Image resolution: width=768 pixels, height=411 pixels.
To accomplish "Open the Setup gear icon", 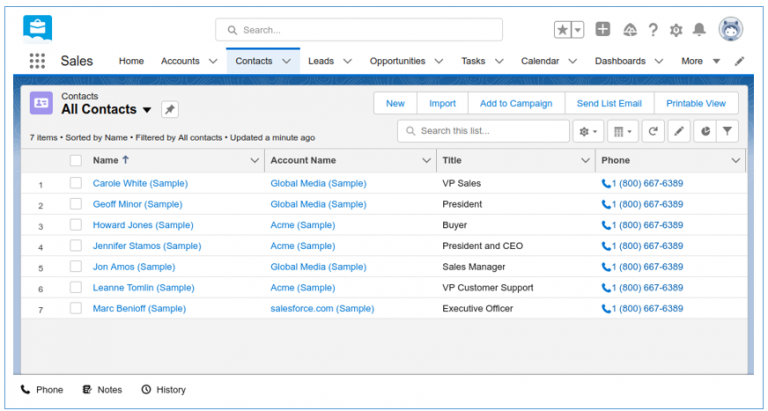I will coord(676,30).
